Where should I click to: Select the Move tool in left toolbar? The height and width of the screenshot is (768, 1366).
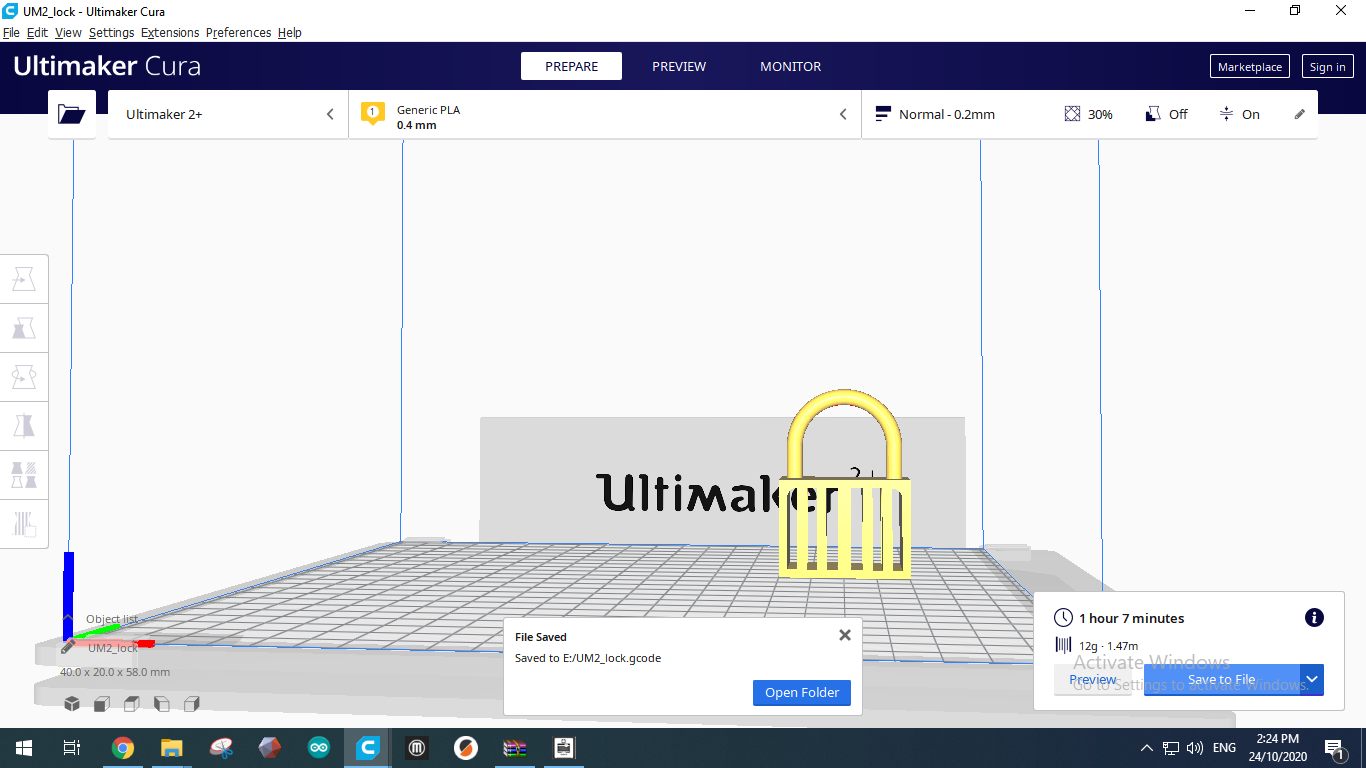click(x=24, y=279)
